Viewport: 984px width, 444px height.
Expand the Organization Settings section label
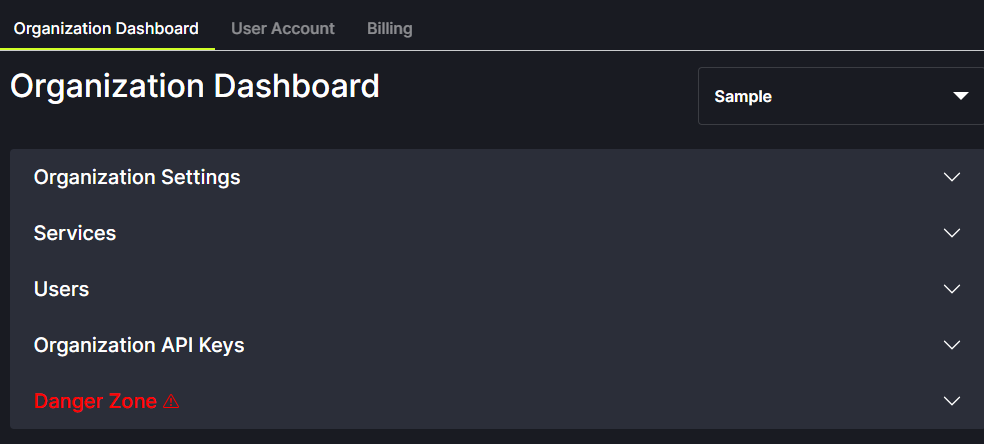[137, 177]
